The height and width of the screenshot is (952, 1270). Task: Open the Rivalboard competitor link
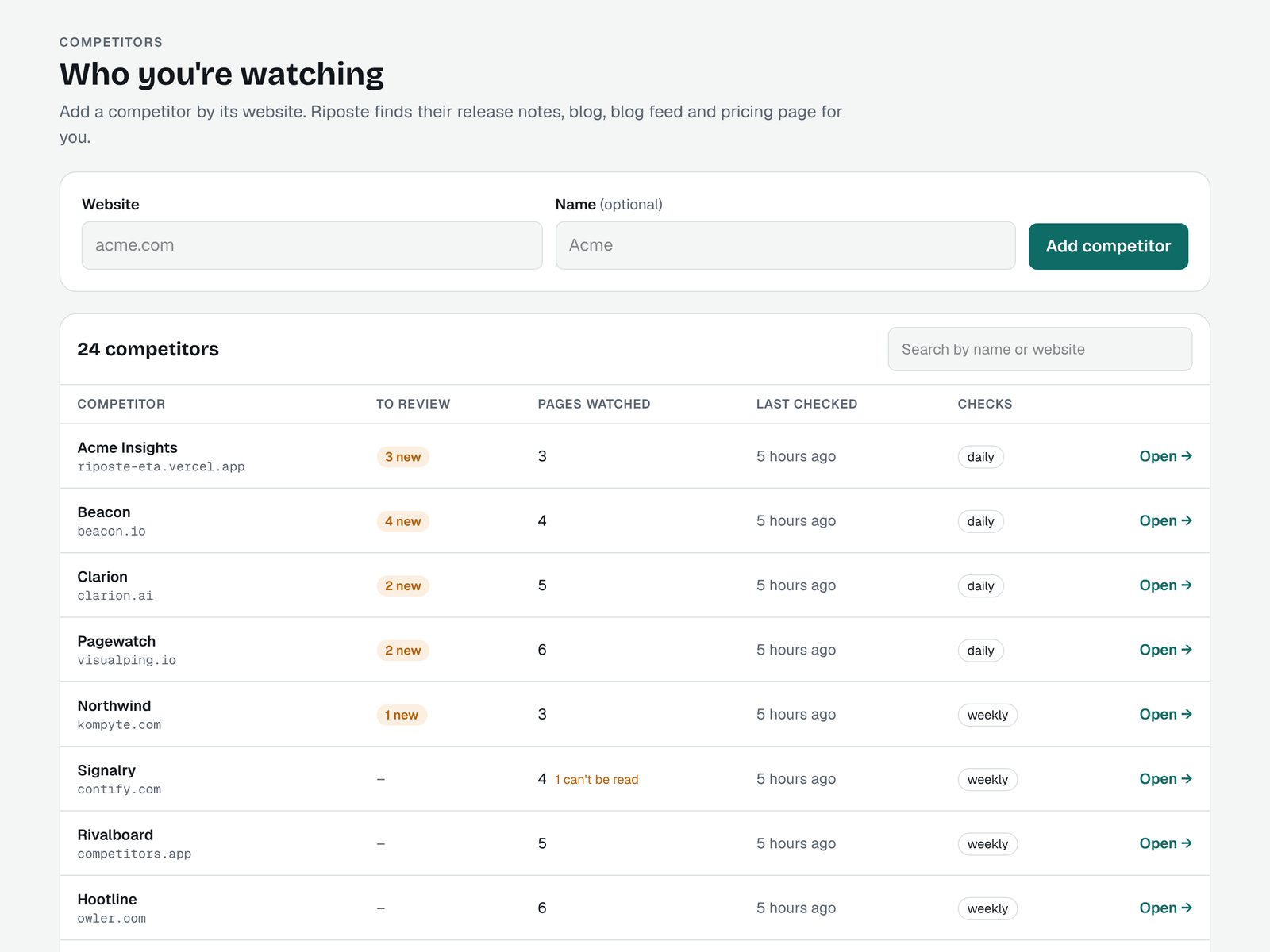(1165, 843)
